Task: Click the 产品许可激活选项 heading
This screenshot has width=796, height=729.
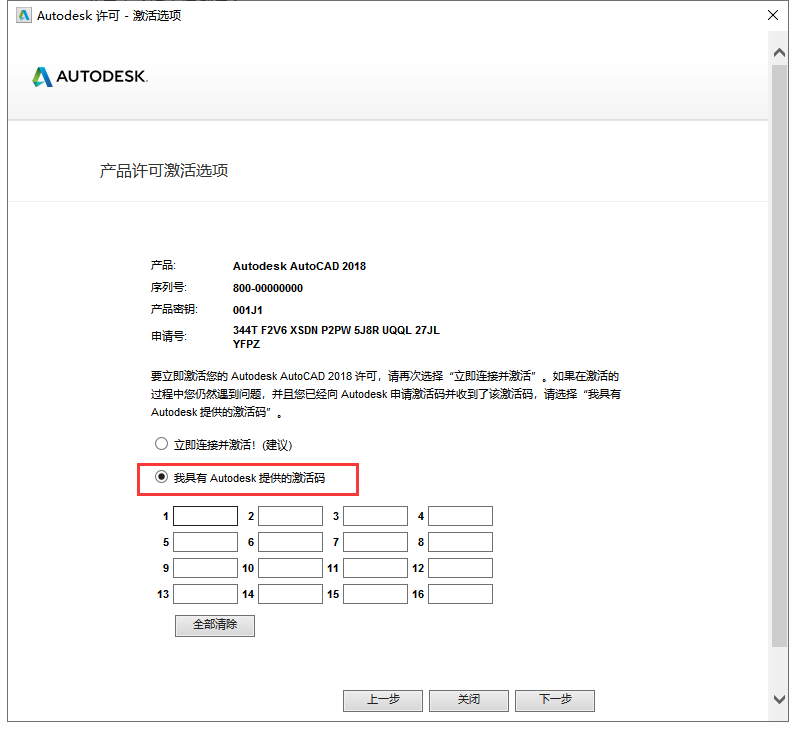Action: [163, 171]
